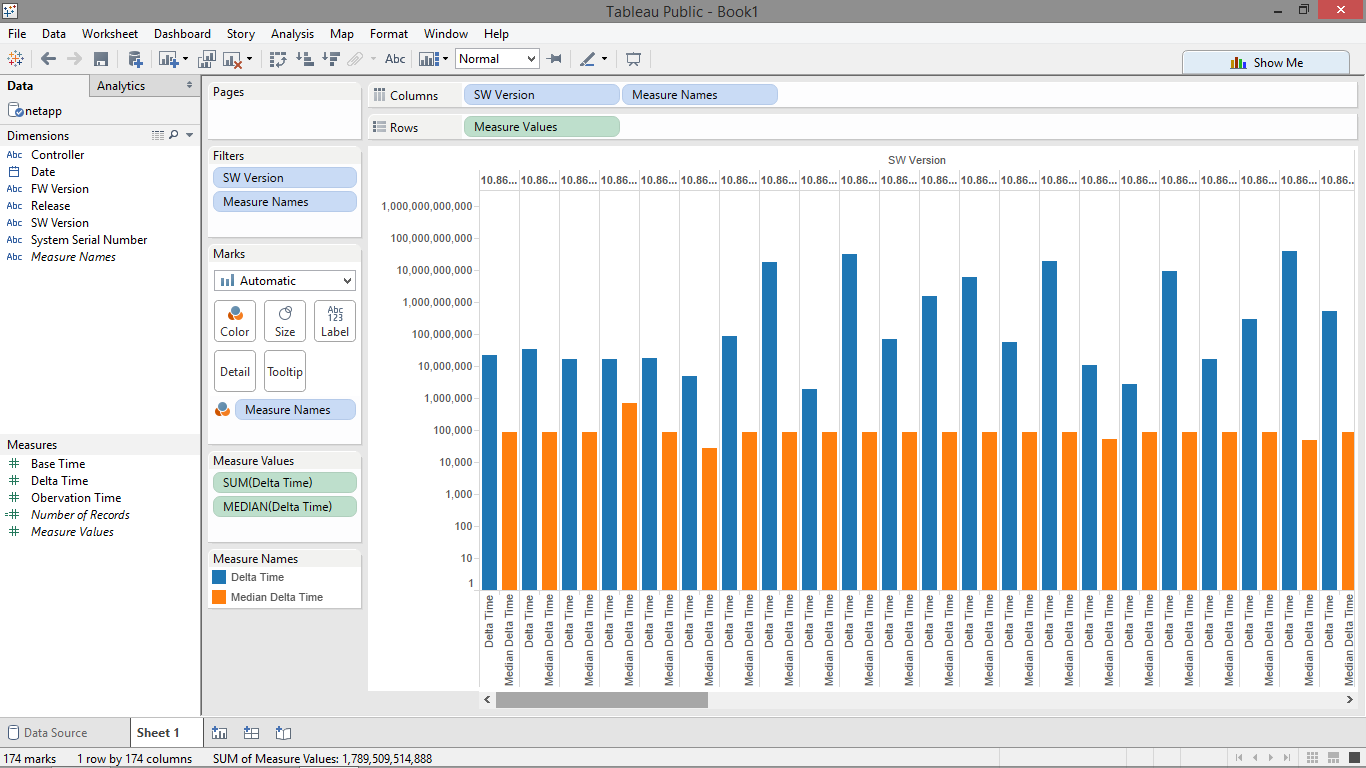Add a new data source from the toolbar
The height and width of the screenshot is (768, 1366).
coord(135,59)
